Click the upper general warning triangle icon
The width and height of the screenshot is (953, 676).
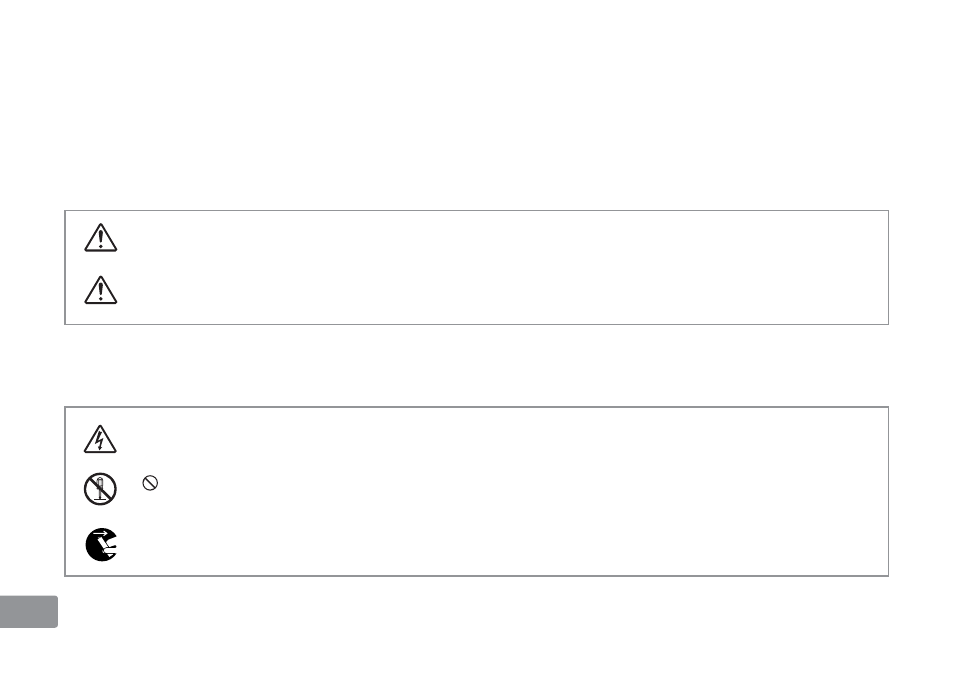point(100,237)
